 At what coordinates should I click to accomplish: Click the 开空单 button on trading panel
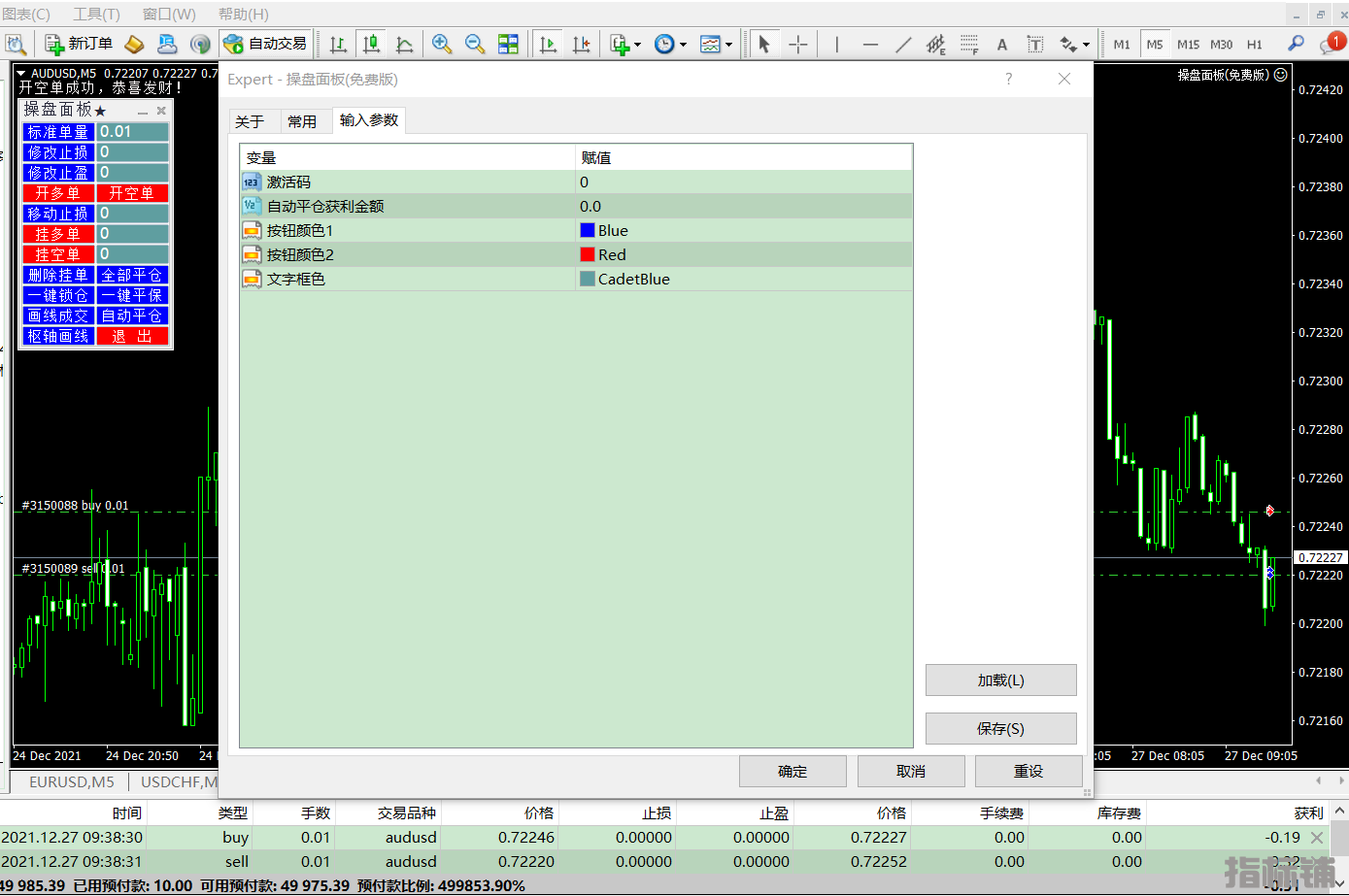[x=132, y=193]
